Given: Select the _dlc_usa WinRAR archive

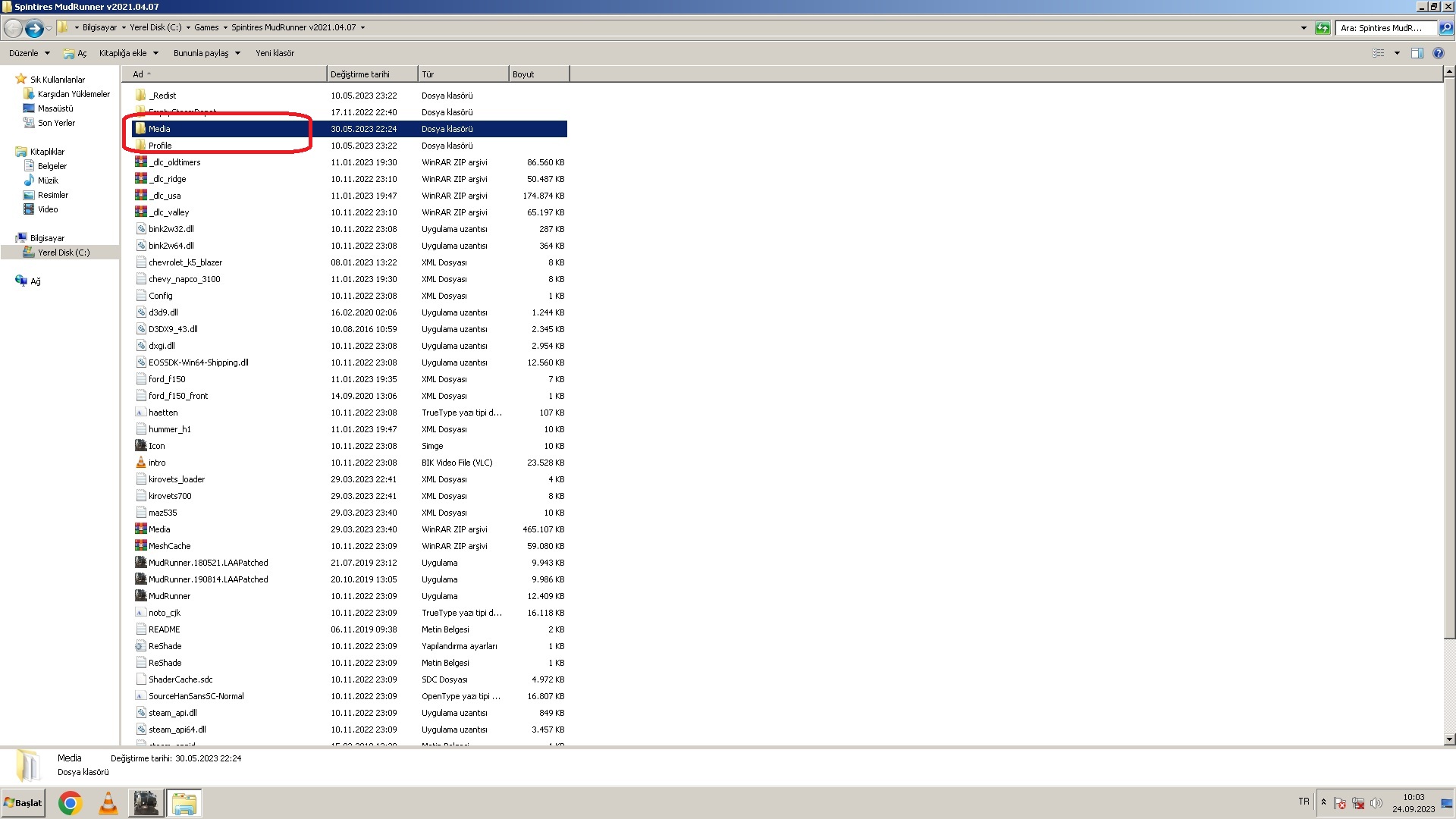Looking at the screenshot, I should 165,196.
